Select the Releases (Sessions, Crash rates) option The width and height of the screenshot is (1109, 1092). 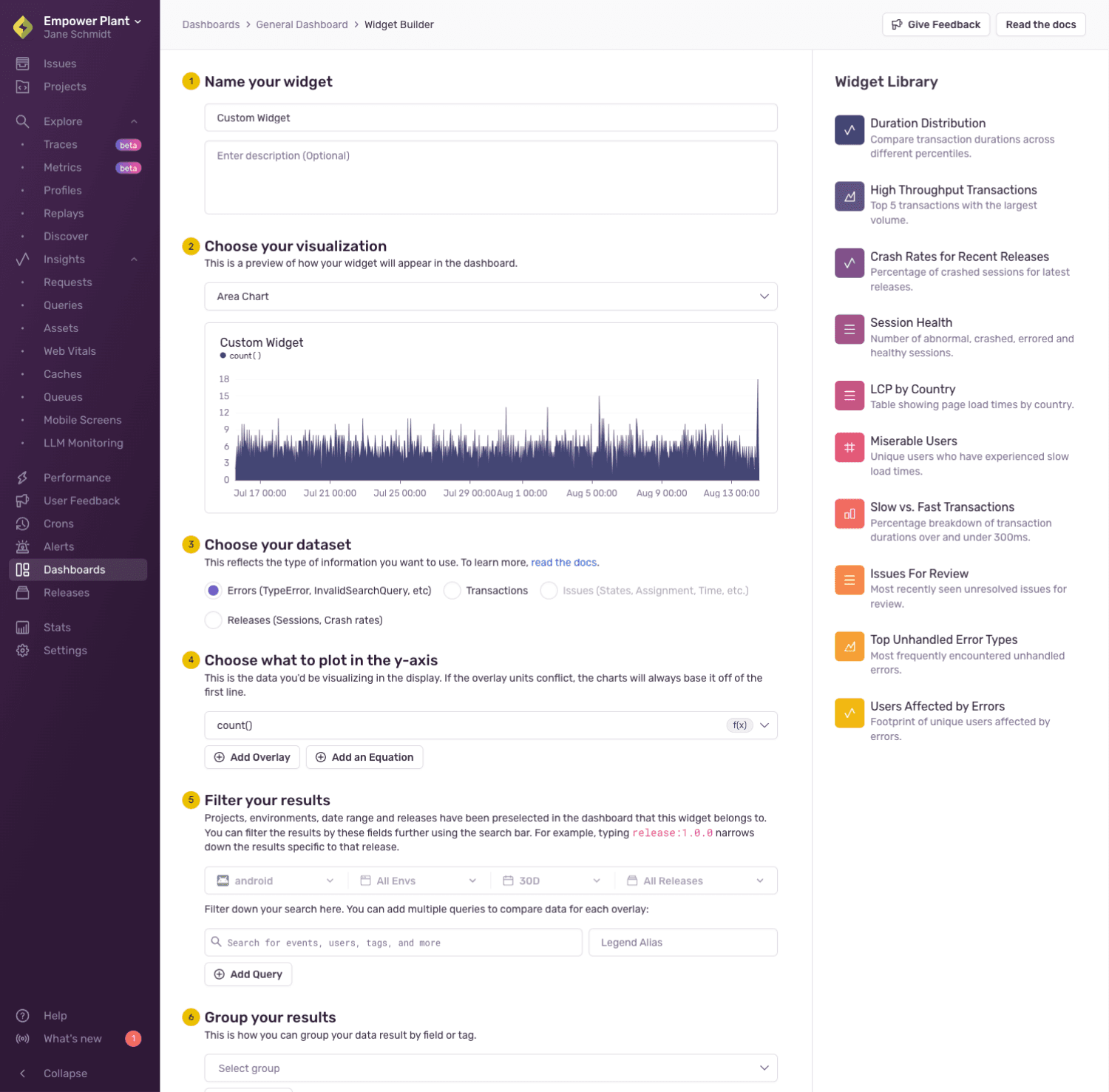213,620
